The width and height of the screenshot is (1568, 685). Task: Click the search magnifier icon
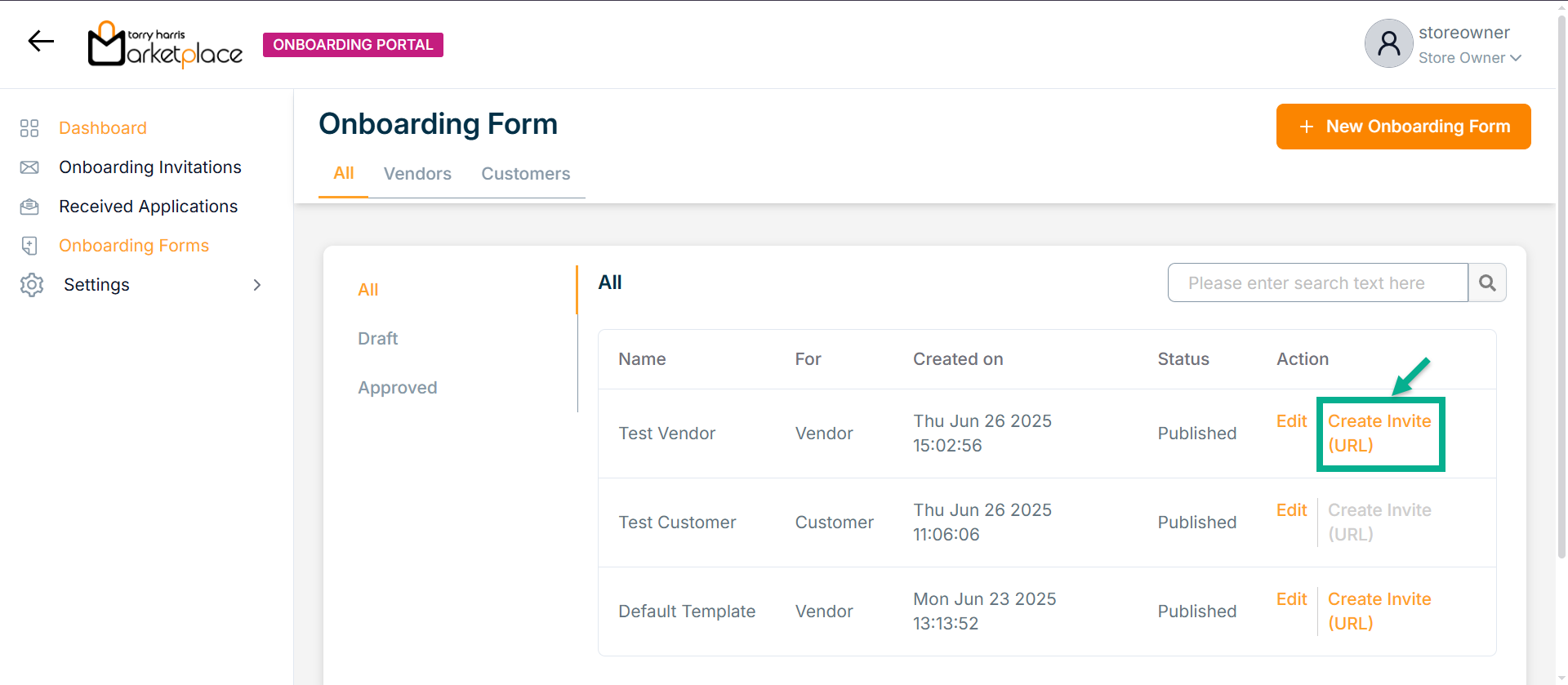(x=1487, y=282)
